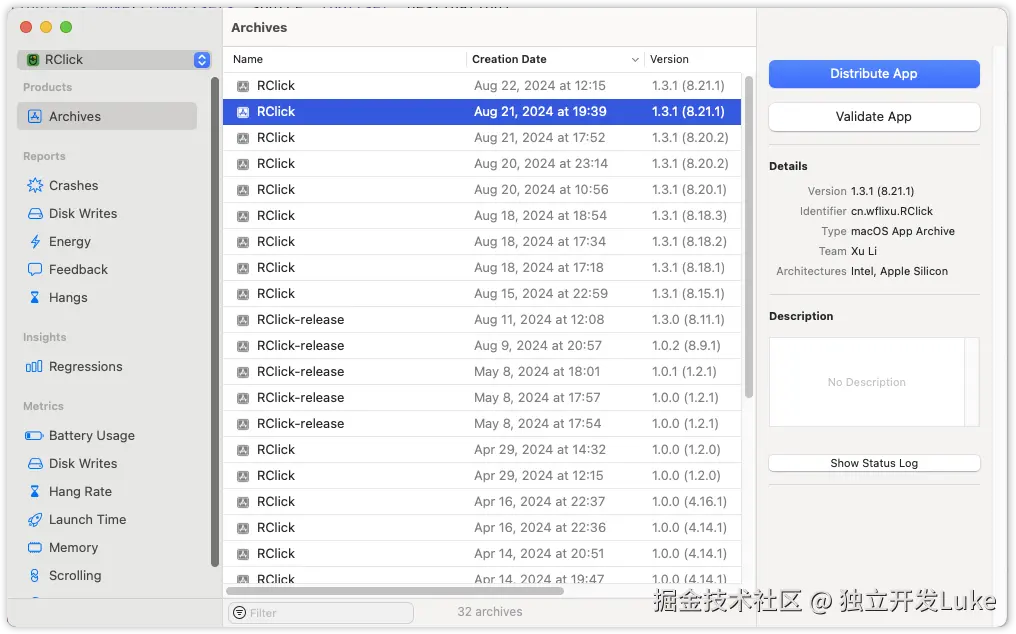The width and height of the screenshot is (1016, 634).
Task: Select RClick-release archive version 1.0.2 (8.9.1)
Action: point(481,346)
